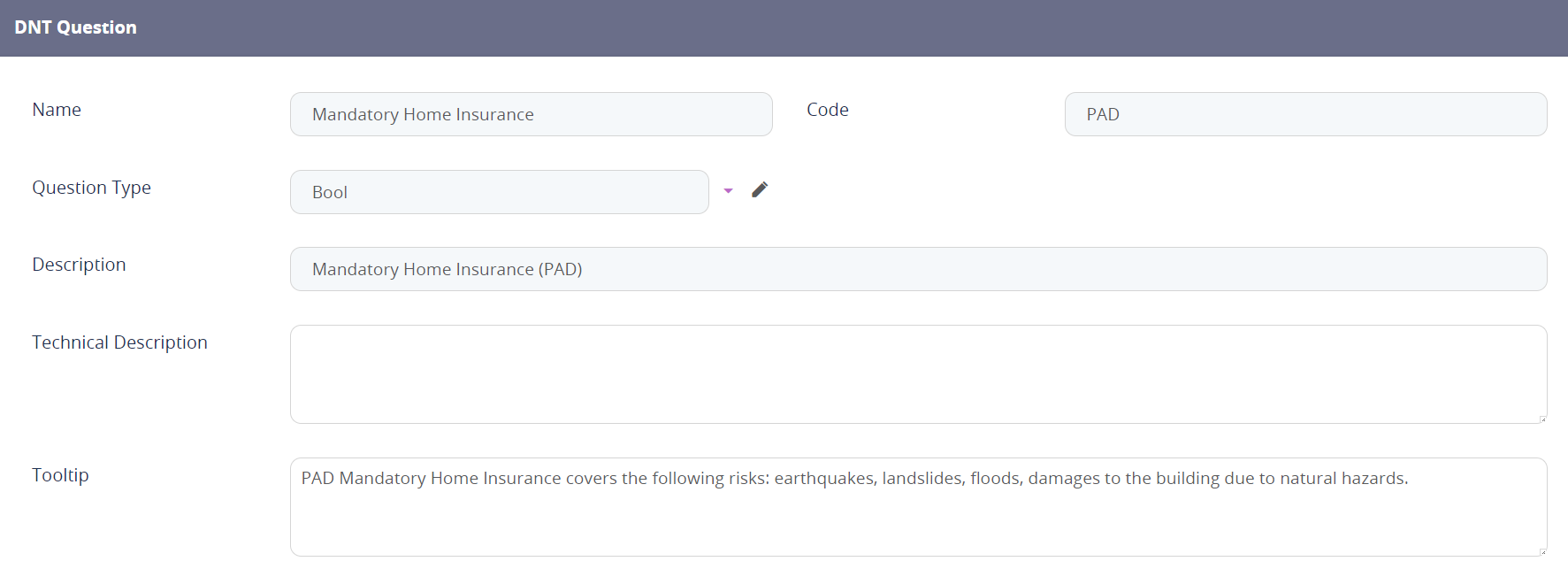Click the Code field label
Screen dimensions: 1568x569
pos(828,110)
